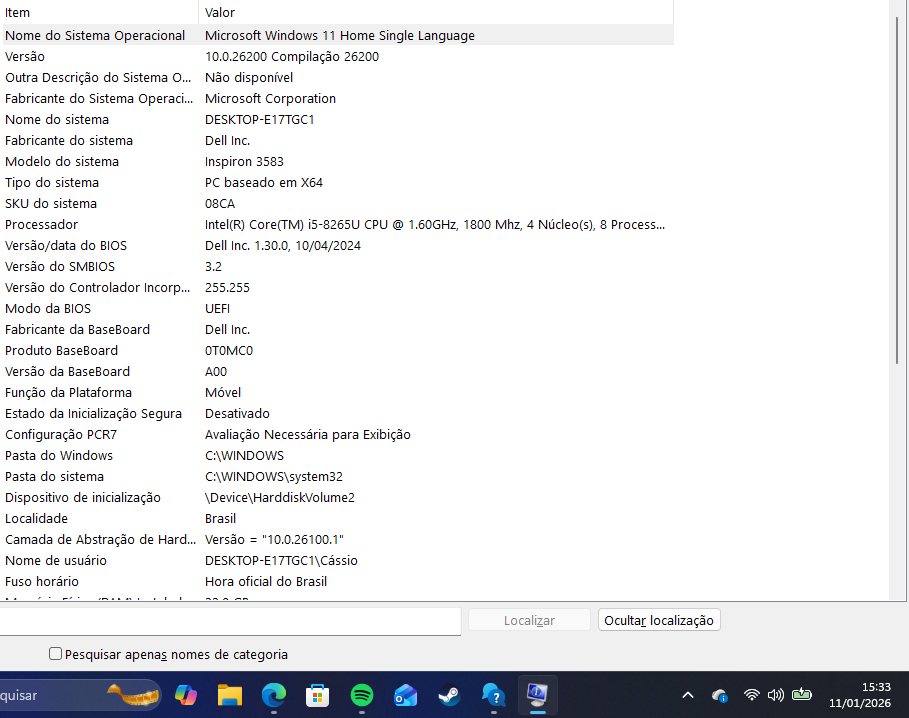Click the Localizar button

click(529, 620)
